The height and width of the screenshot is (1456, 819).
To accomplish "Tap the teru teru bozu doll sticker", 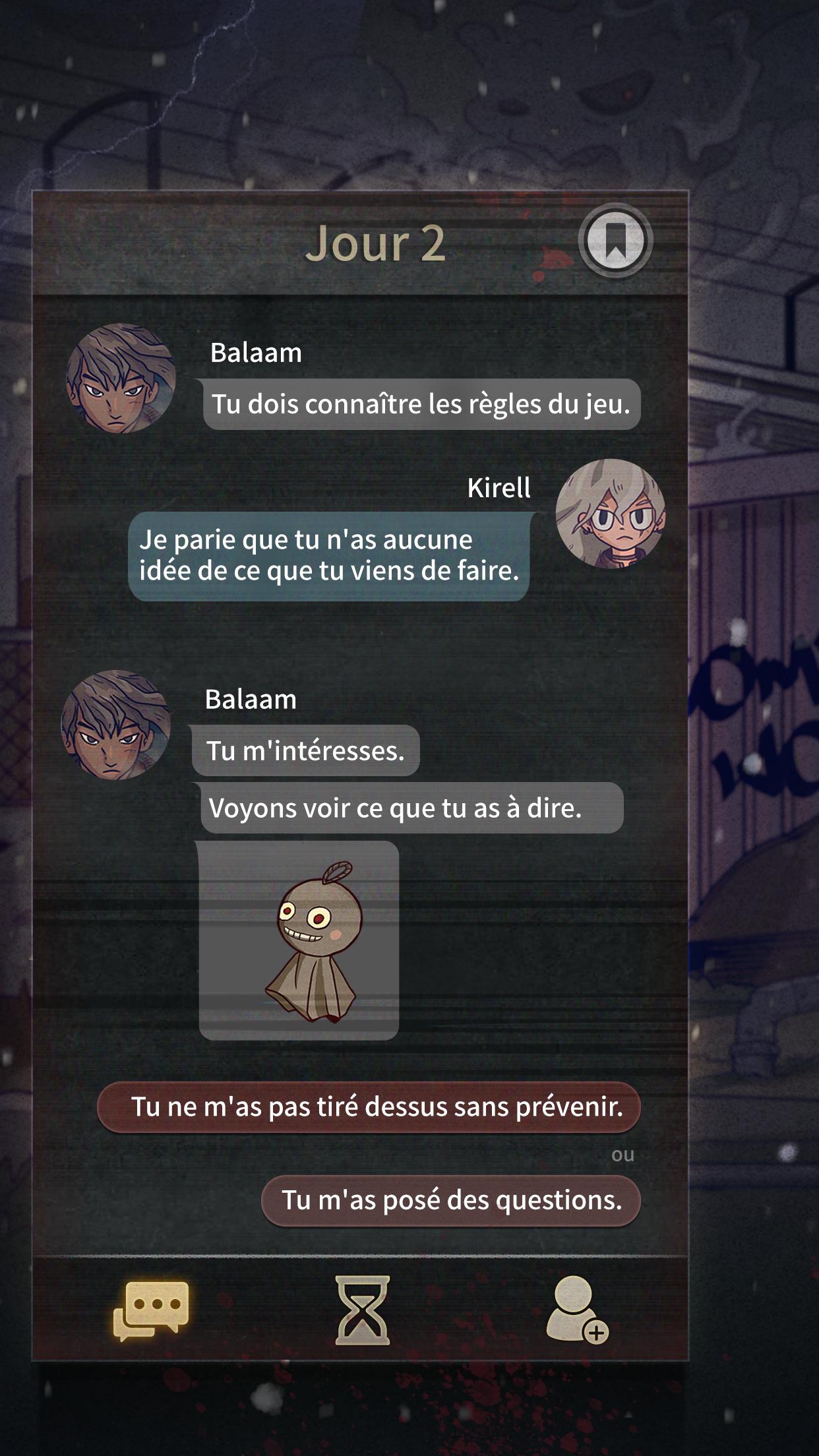I will tap(299, 940).
